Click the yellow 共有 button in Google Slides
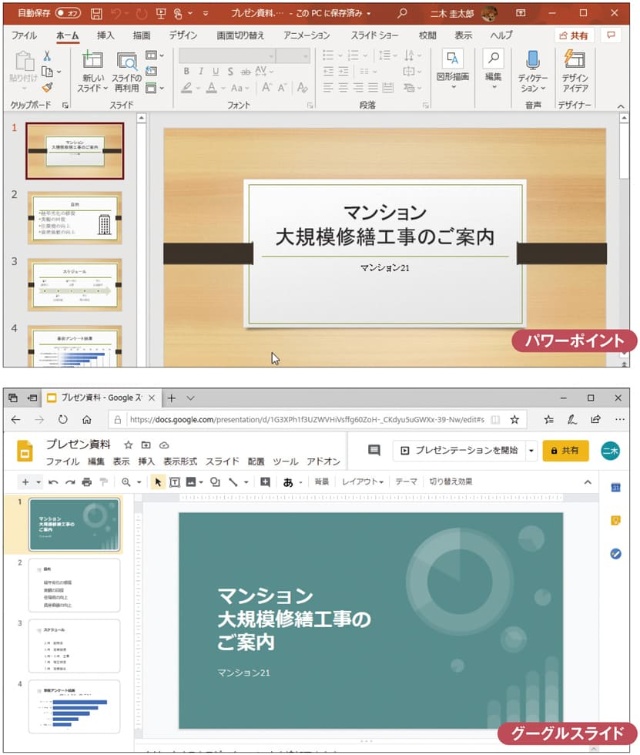The width and height of the screenshot is (640, 755). 565,451
